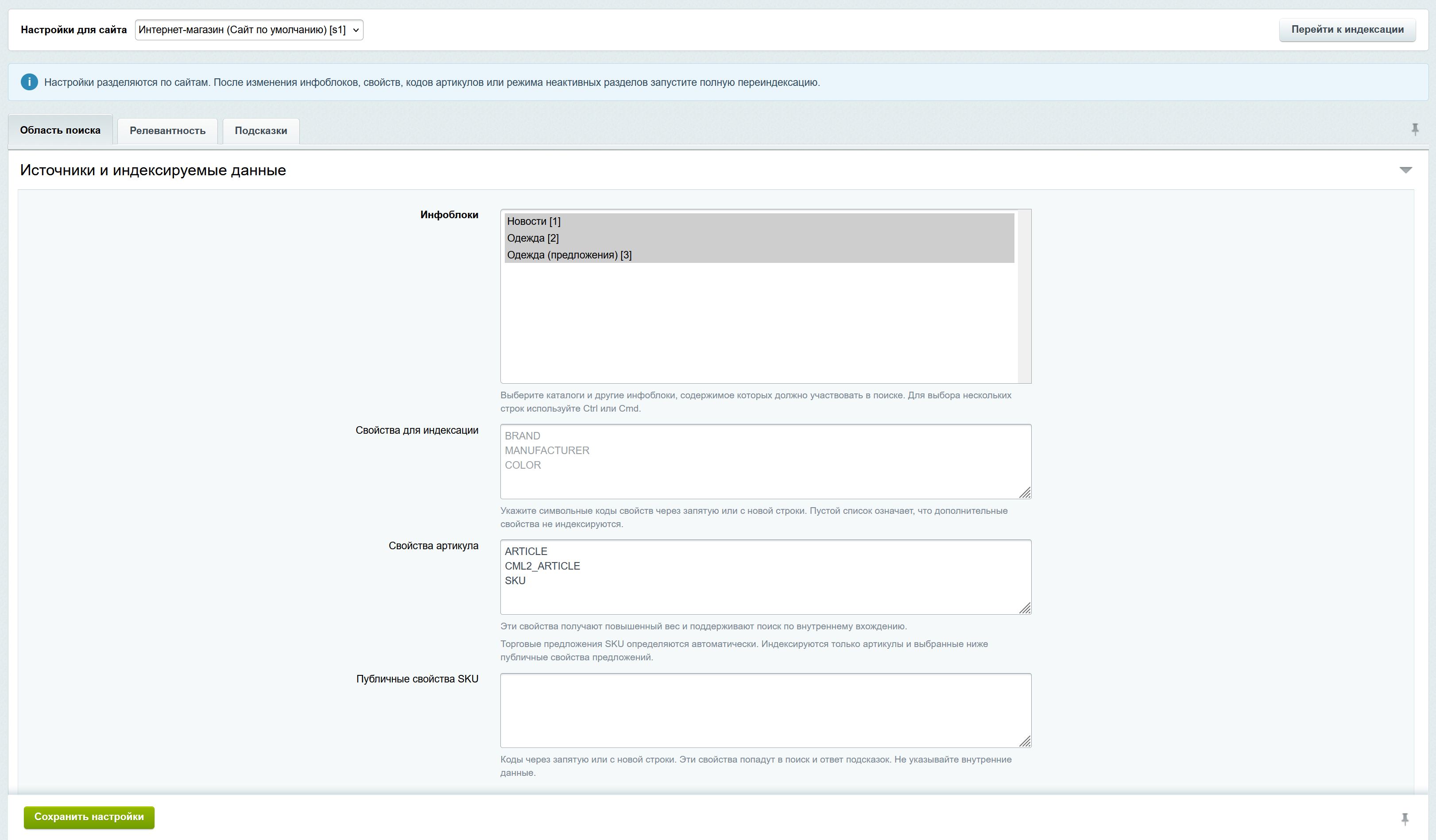Focus the Свойства для индексации textarea

point(765,461)
